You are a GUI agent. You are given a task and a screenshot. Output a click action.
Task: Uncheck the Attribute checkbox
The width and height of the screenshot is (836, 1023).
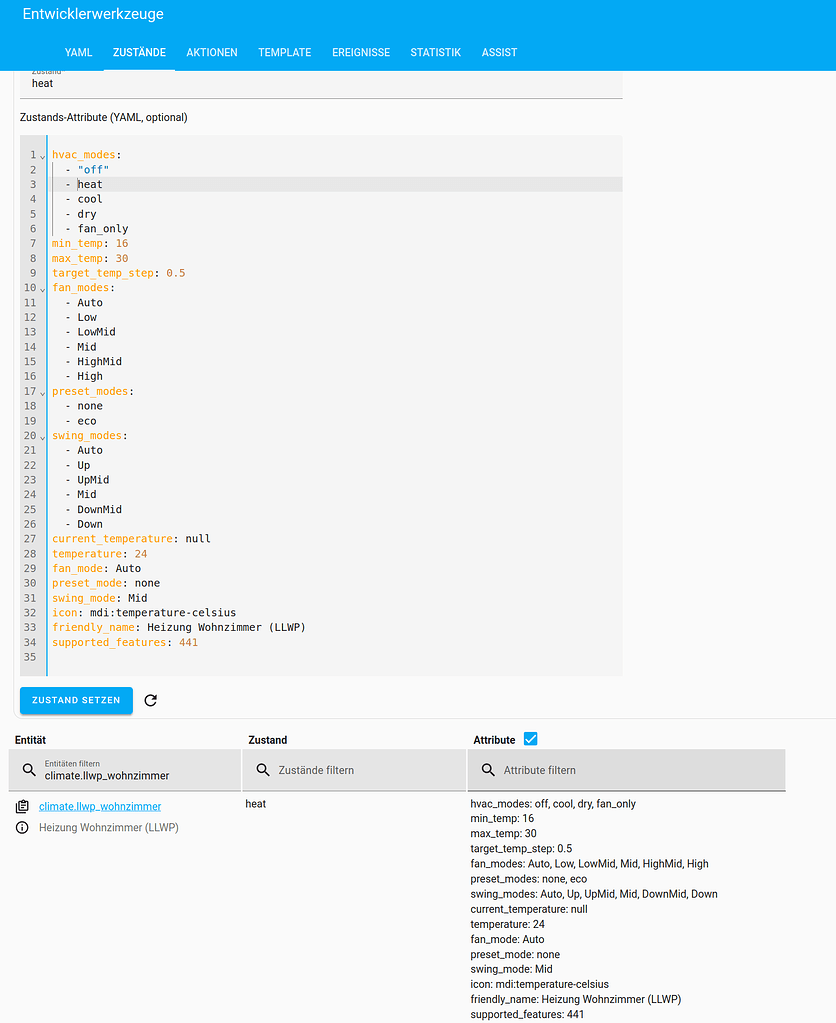[x=529, y=737]
